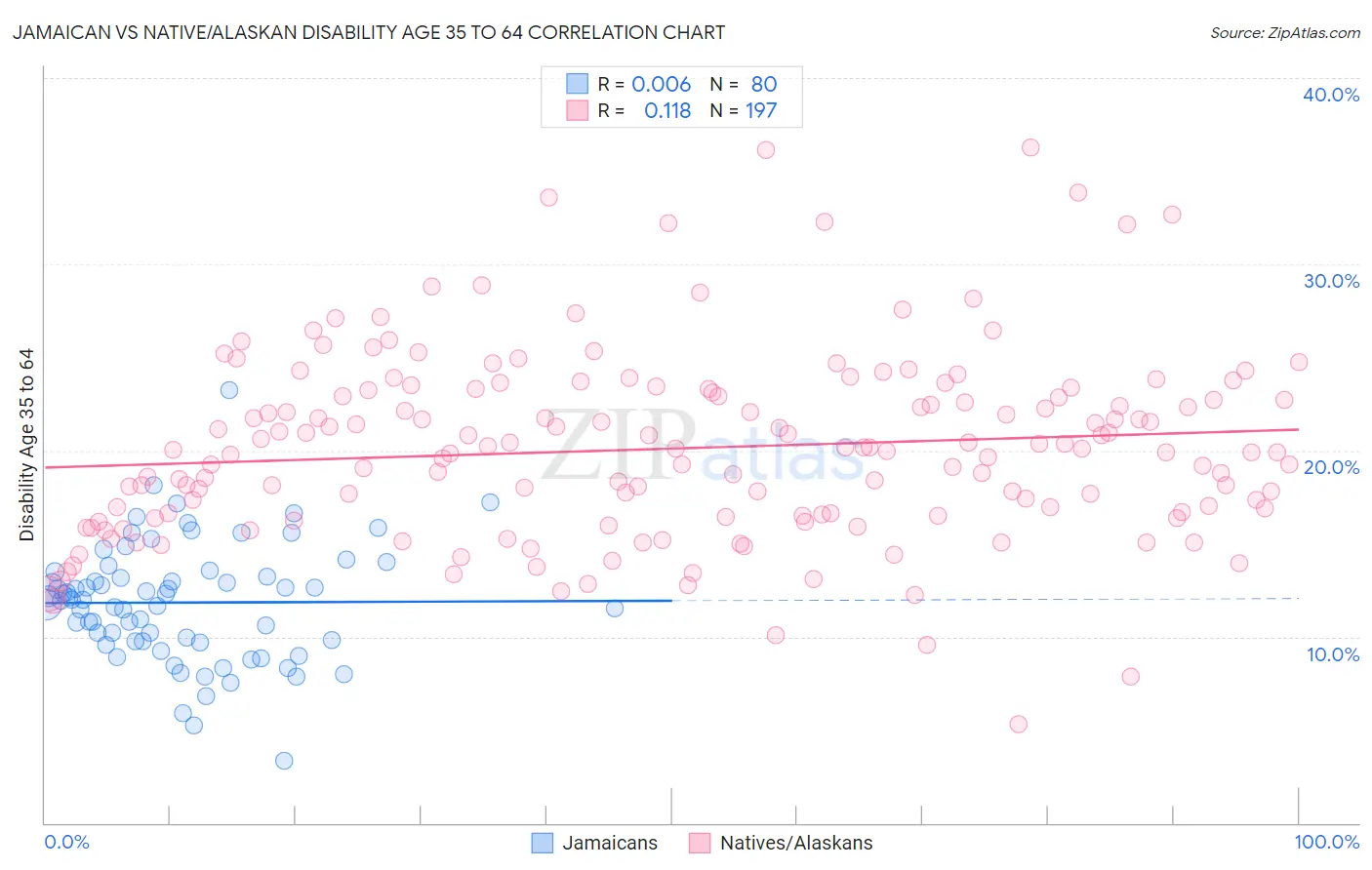
Task: Click the blue swatch beside R = 0.006
Action: click(577, 84)
